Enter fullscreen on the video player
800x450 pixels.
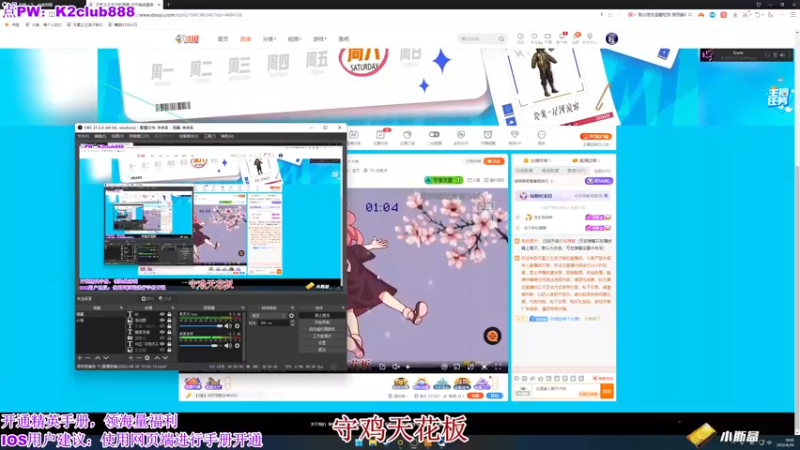(498, 366)
